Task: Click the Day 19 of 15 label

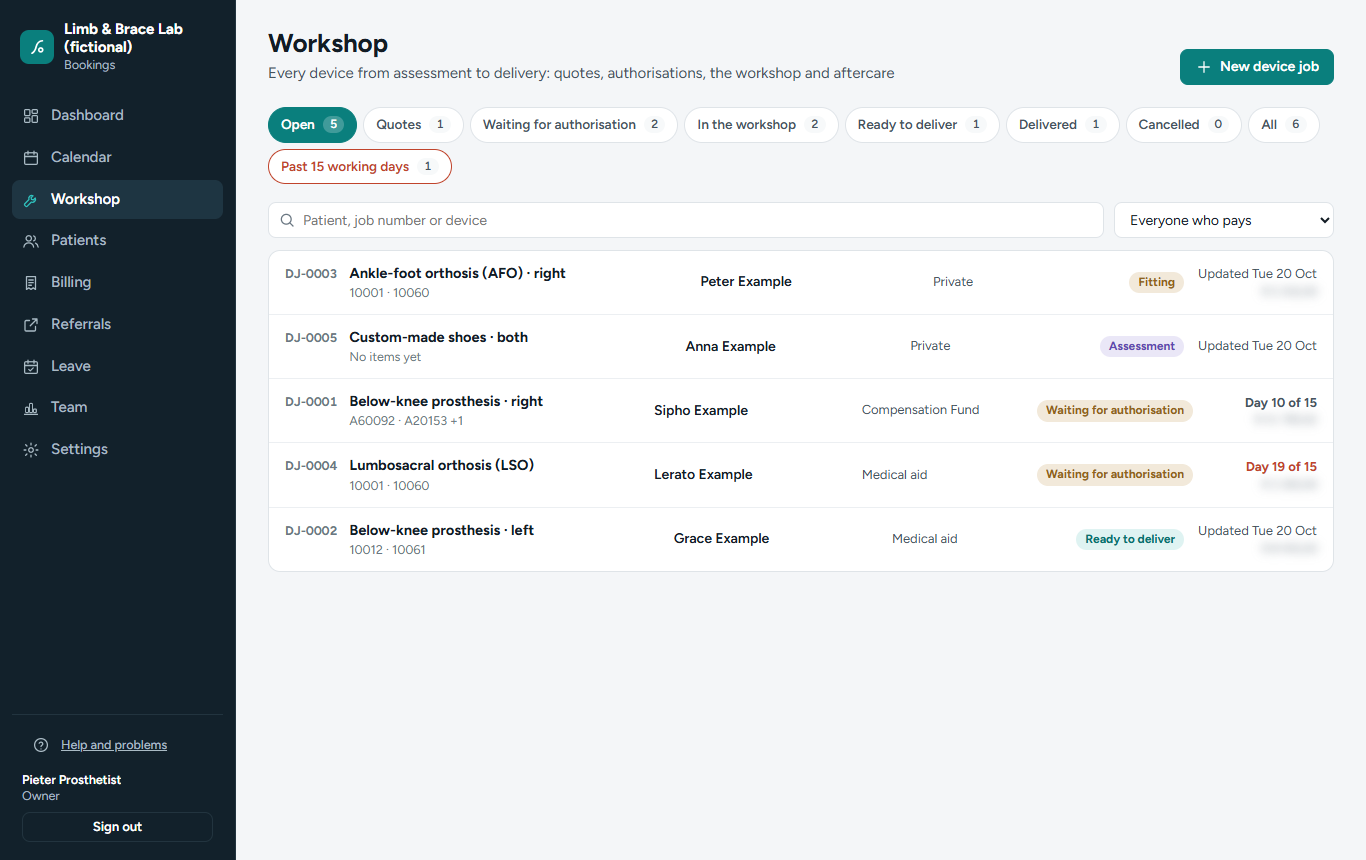Action: click(x=1281, y=467)
